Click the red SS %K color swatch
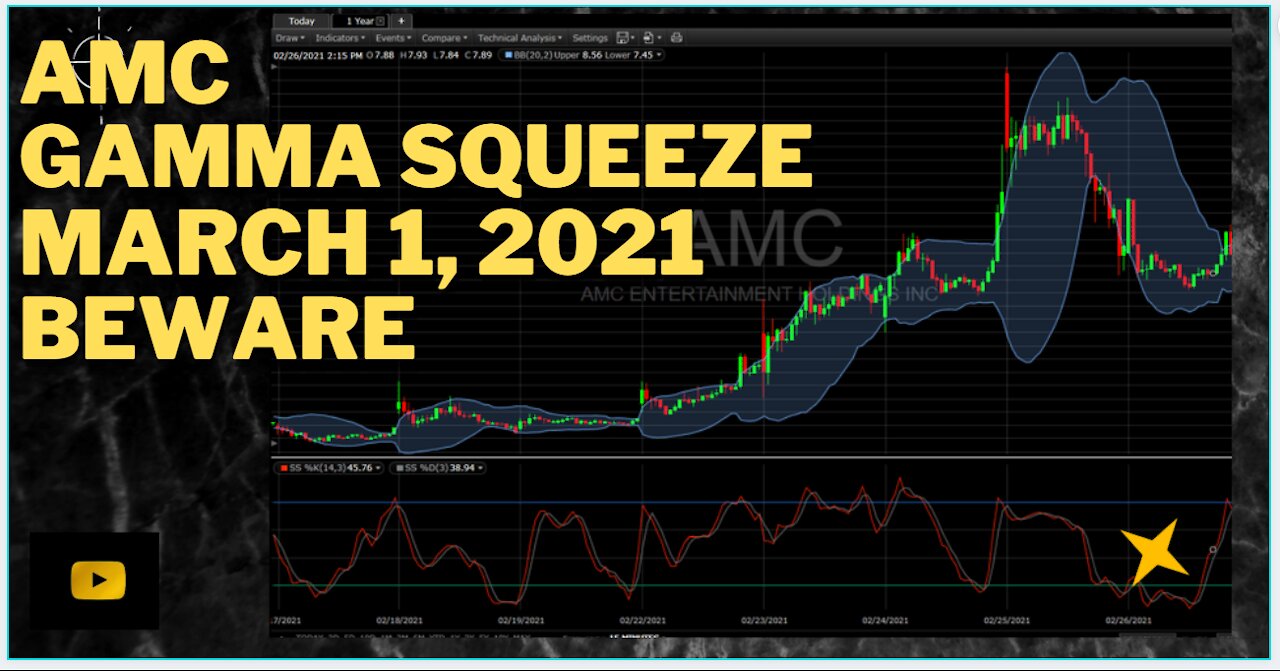The width and height of the screenshot is (1280, 671). (x=283, y=467)
